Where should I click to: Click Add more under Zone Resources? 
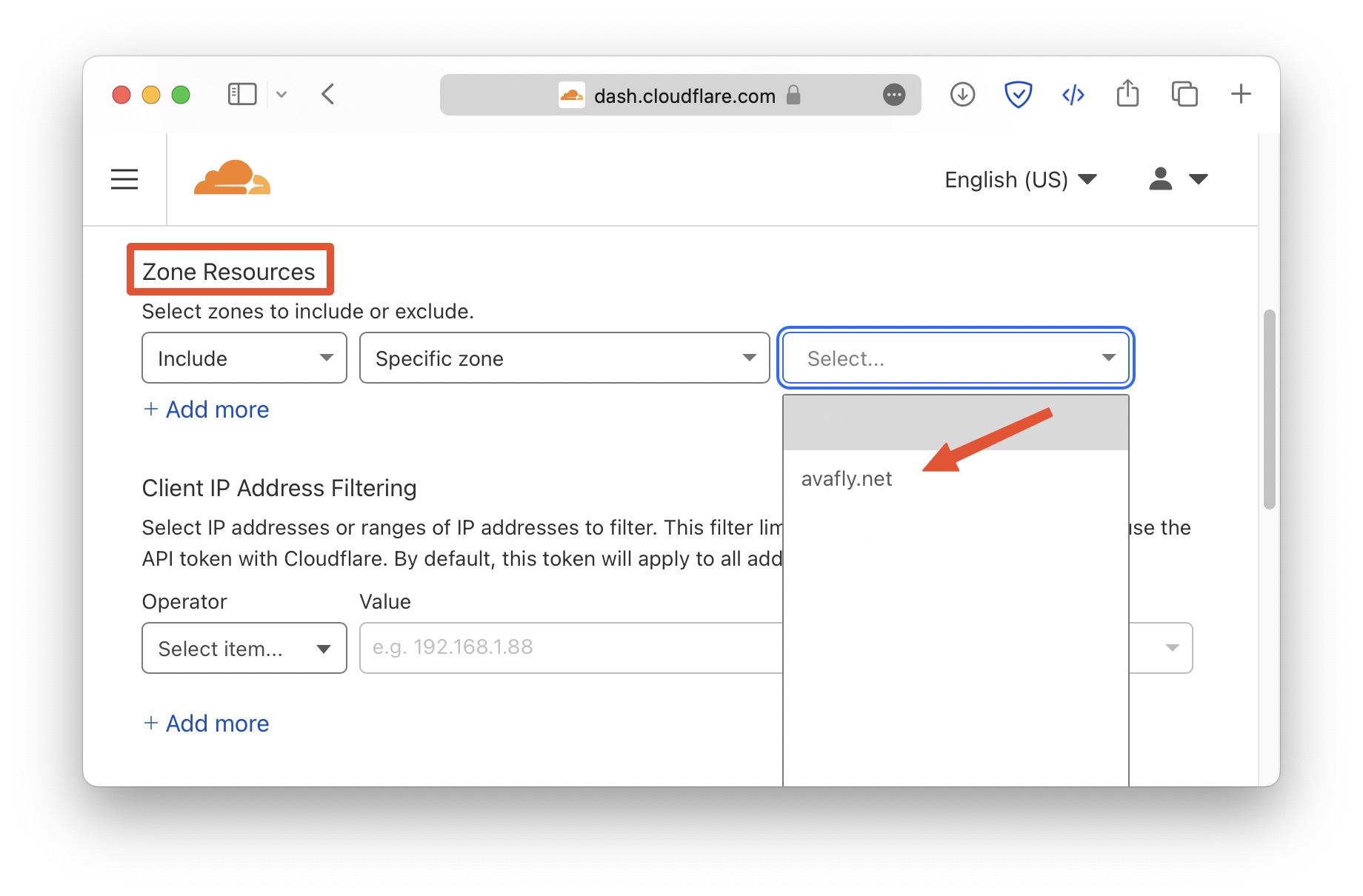206,409
